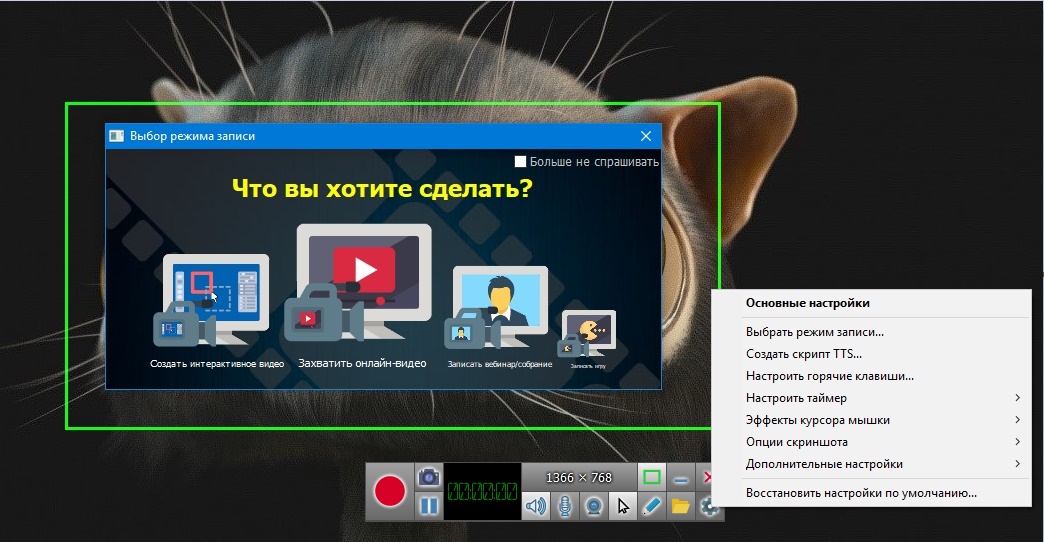Viewport: 1044px width, 542px height.
Task: Open the drawing pencil tool
Action: (651, 506)
